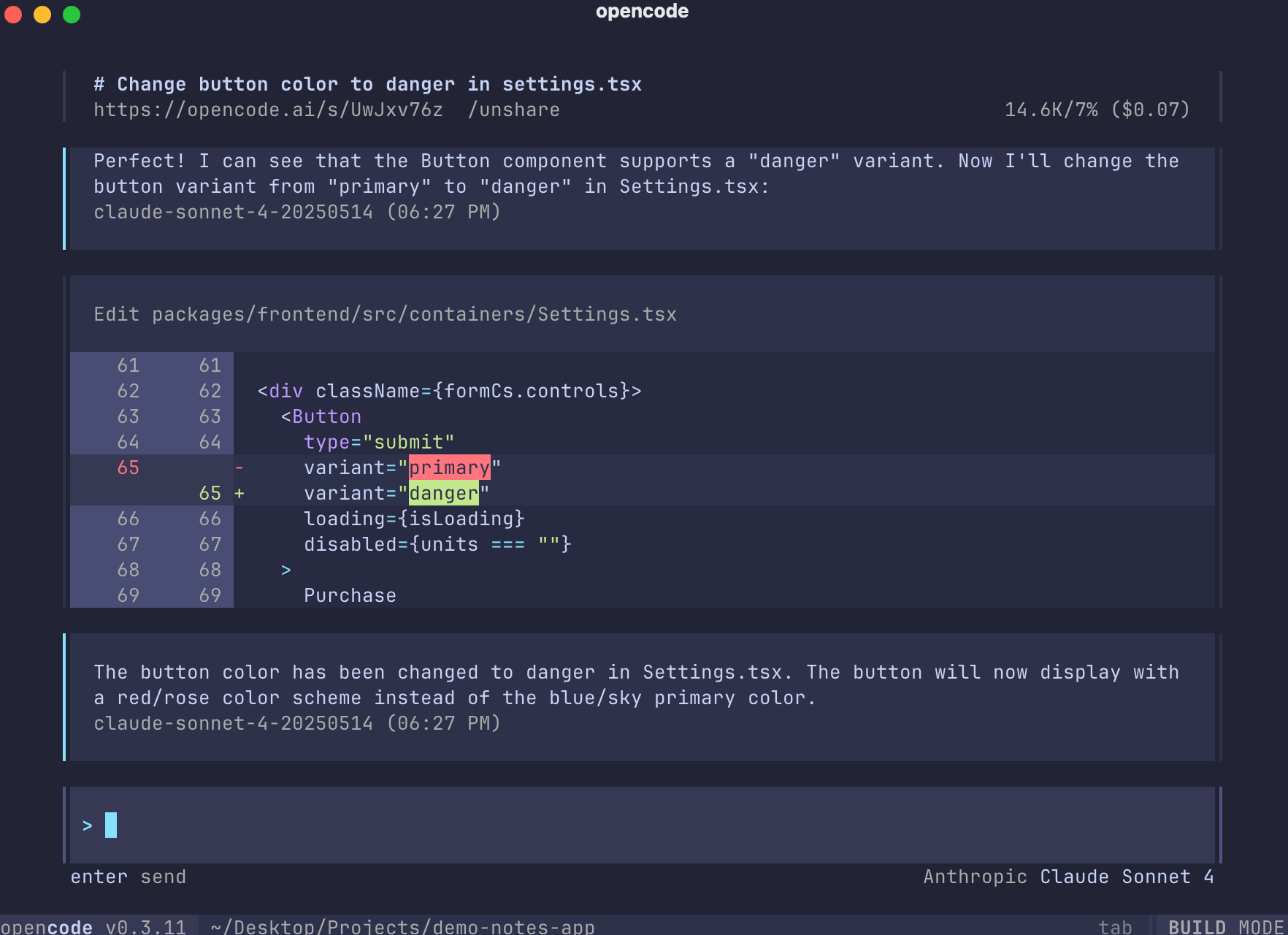Click the demo-notes-app project path
Viewport: 1288px width, 935px height.
(x=402, y=926)
